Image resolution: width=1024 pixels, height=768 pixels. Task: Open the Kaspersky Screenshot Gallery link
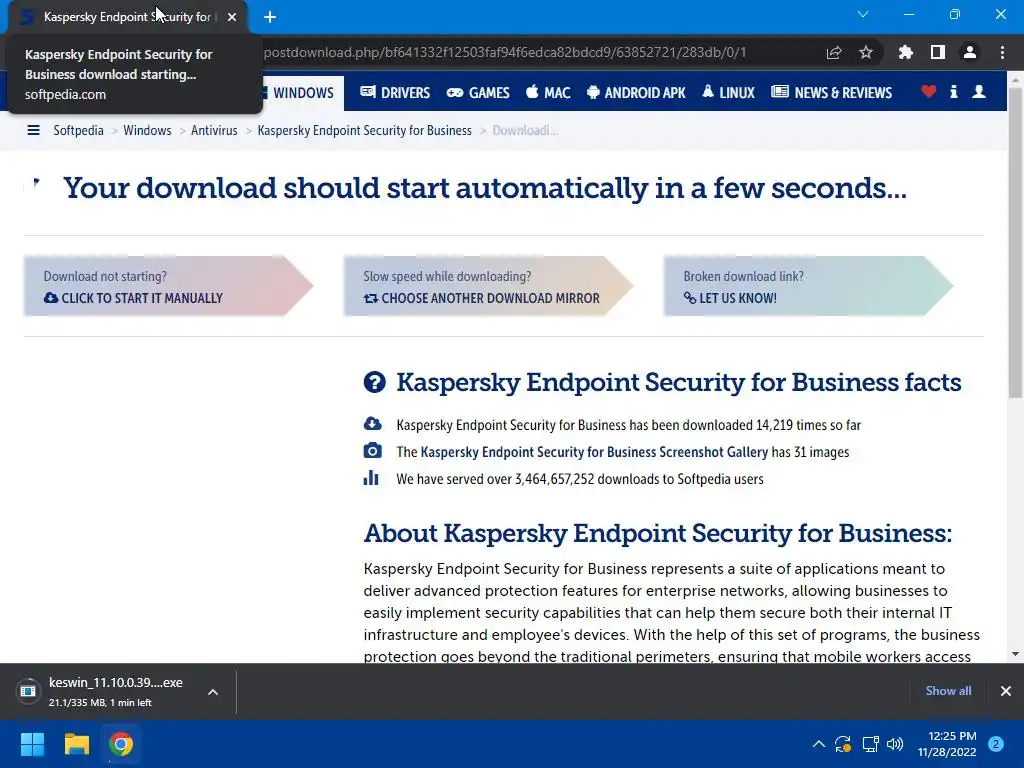coord(594,452)
